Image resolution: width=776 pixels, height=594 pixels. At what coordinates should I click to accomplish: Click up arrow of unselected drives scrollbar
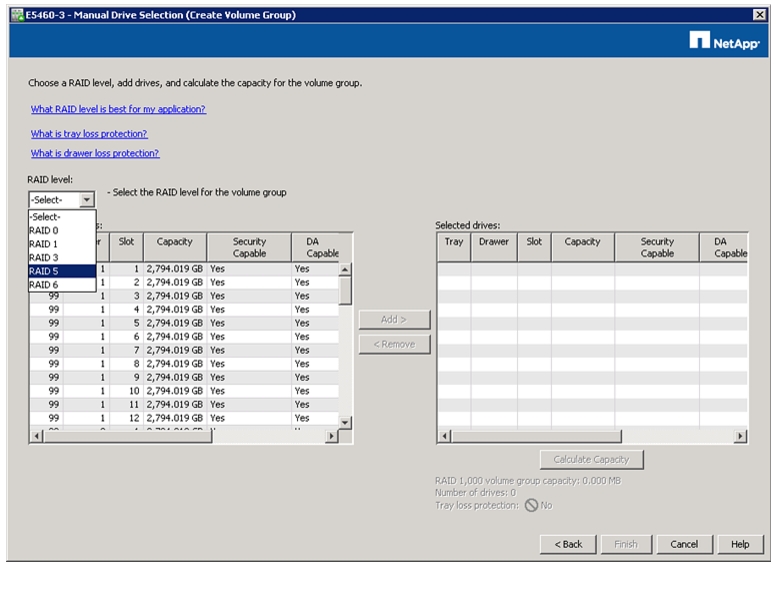345,269
